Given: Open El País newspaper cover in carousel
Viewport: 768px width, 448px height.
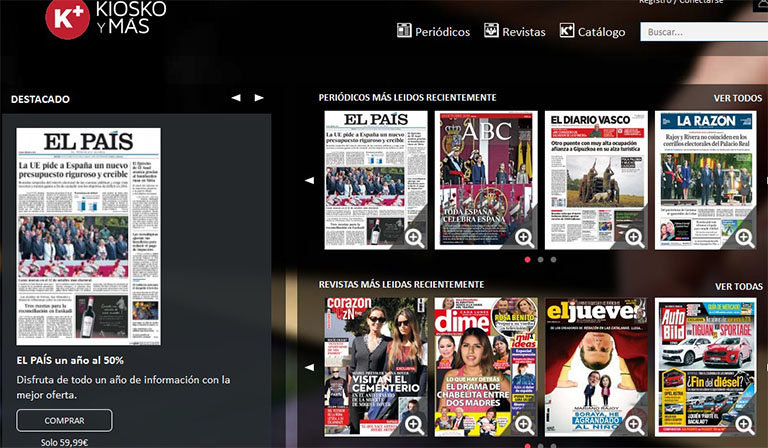Looking at the screenshot, I should [376, 180].
